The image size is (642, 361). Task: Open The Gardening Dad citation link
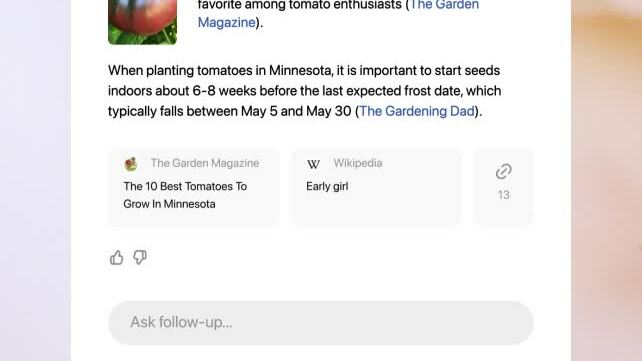click(x=416, y=111)
